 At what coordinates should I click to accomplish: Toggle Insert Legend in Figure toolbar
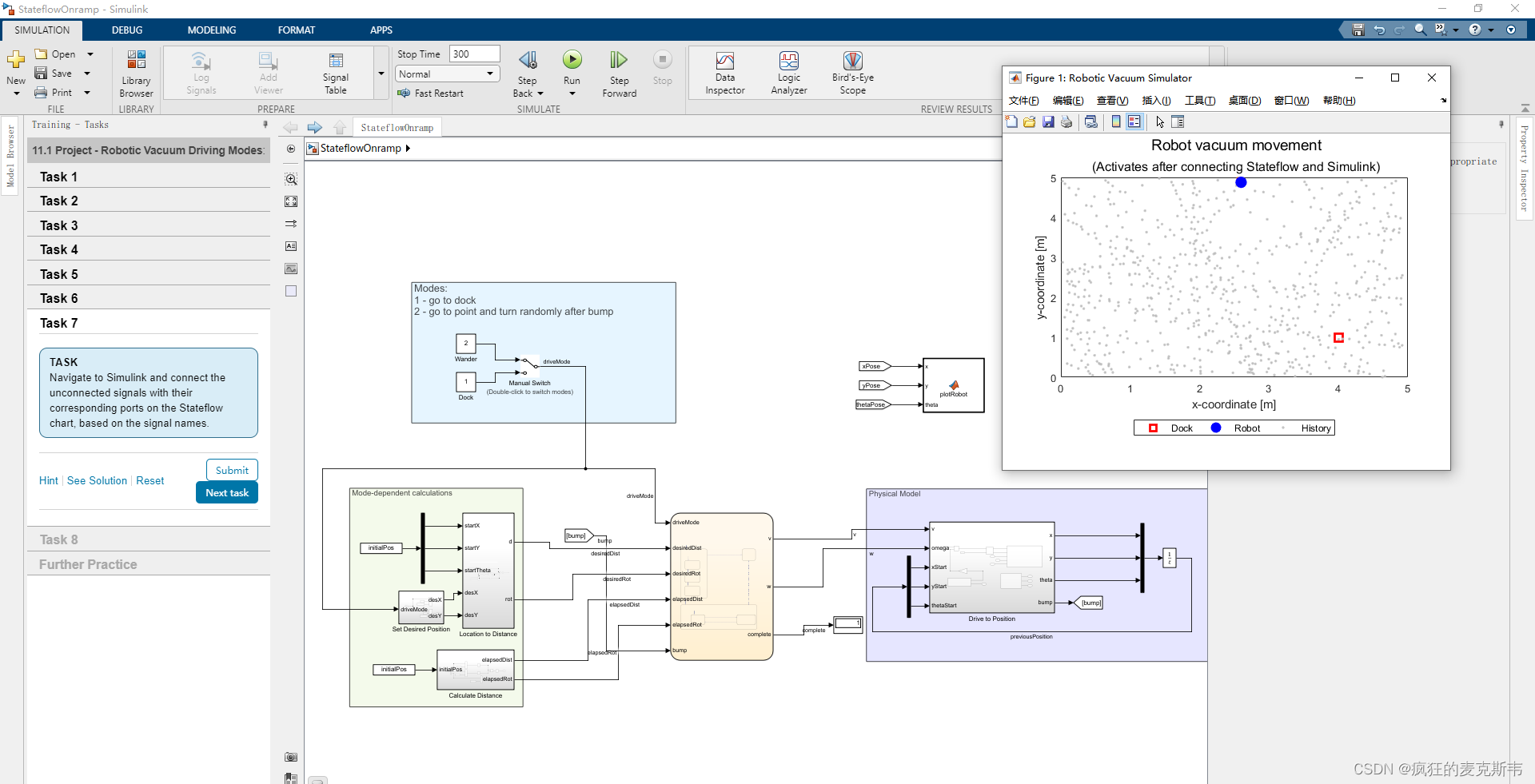pos(1134,121)
